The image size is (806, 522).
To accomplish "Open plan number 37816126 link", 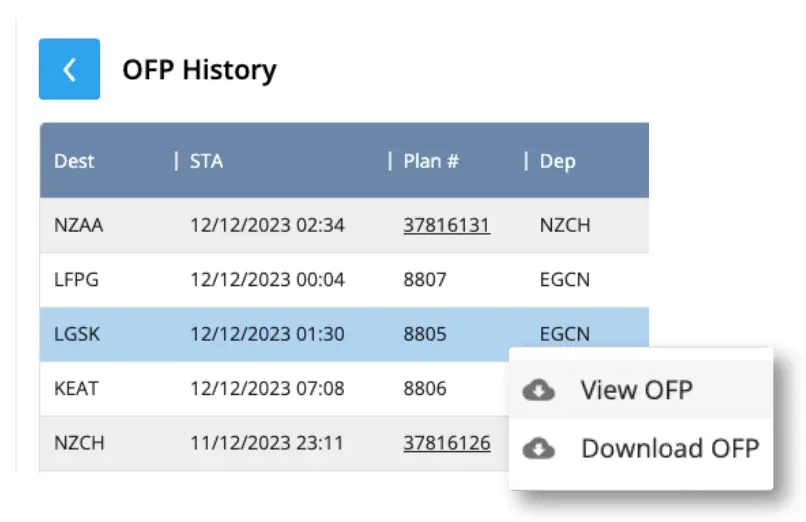I will [446, 443].
